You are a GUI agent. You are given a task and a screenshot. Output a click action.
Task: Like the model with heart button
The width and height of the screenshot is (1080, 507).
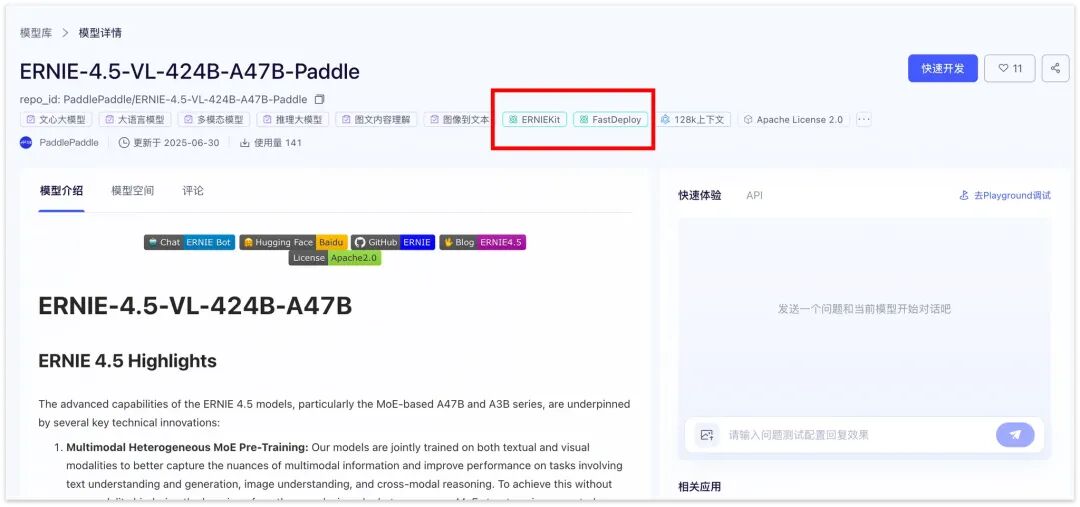[1010, 68]
